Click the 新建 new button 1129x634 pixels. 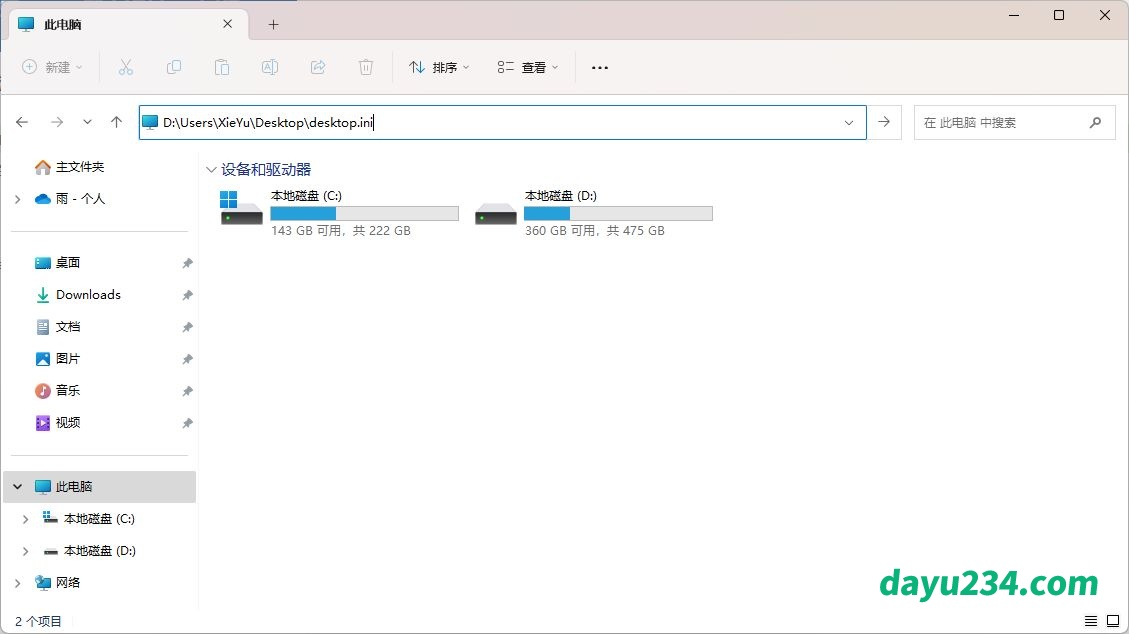click(x=53, y=67)
